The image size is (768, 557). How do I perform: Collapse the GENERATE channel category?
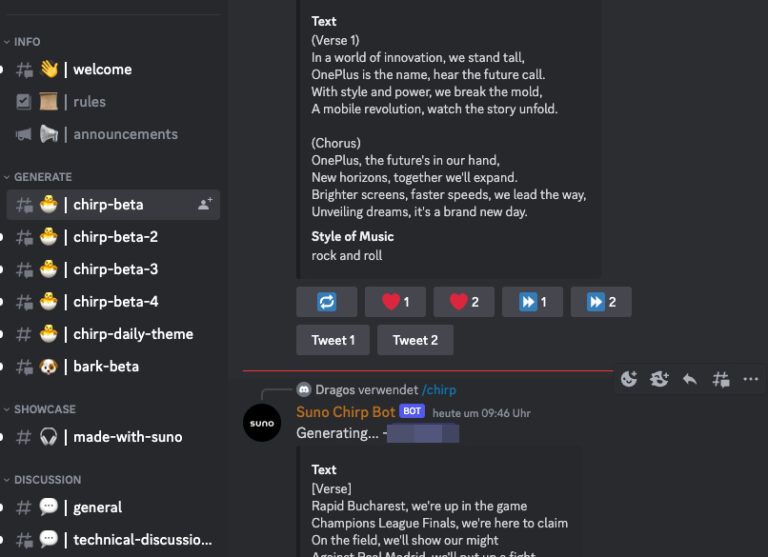(42, 177)
